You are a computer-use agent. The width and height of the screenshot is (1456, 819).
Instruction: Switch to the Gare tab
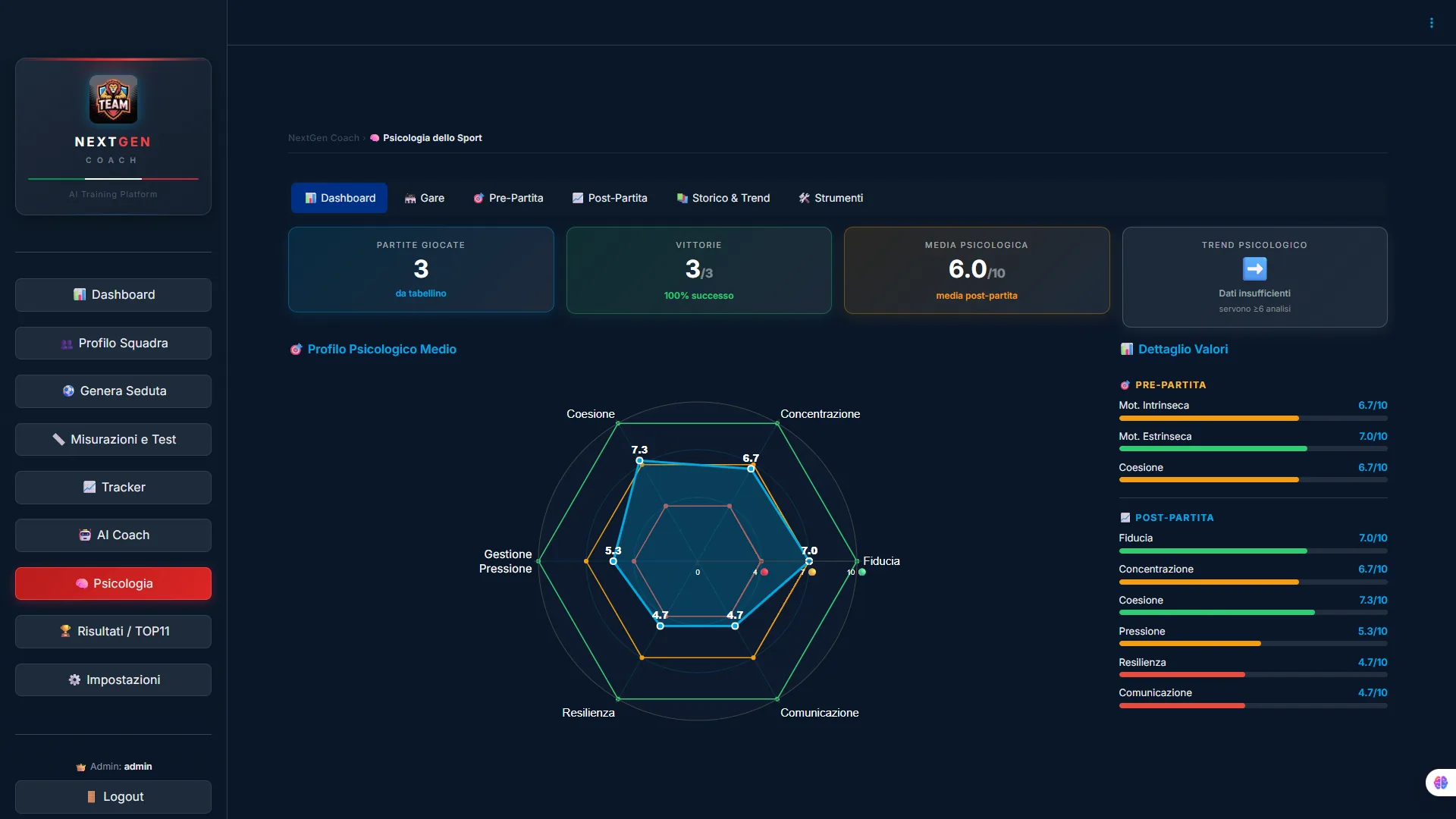pos(425,198)
